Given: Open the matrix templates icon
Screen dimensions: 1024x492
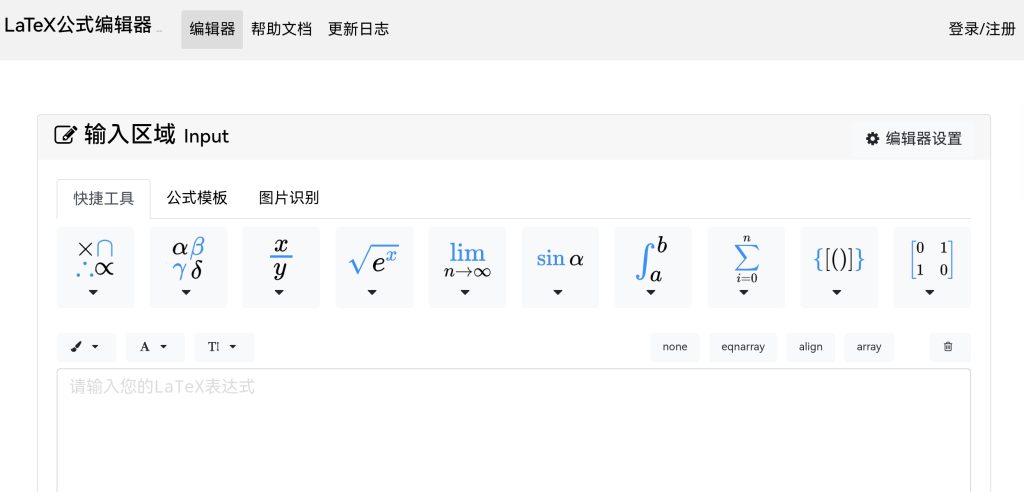Looking at the screenshot, I should [x=931, y=266].
